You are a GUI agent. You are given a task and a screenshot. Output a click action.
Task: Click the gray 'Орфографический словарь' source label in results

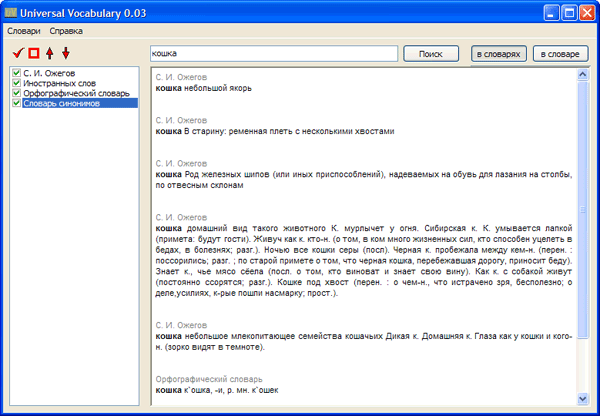(x=209, y=379)
